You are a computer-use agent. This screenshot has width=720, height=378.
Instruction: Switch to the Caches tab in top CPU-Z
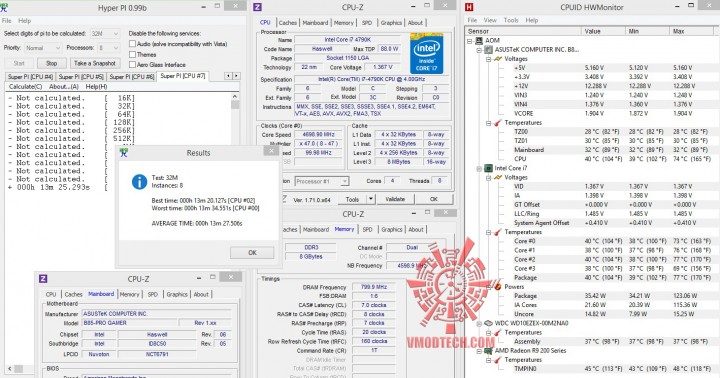tap(287, 23)
